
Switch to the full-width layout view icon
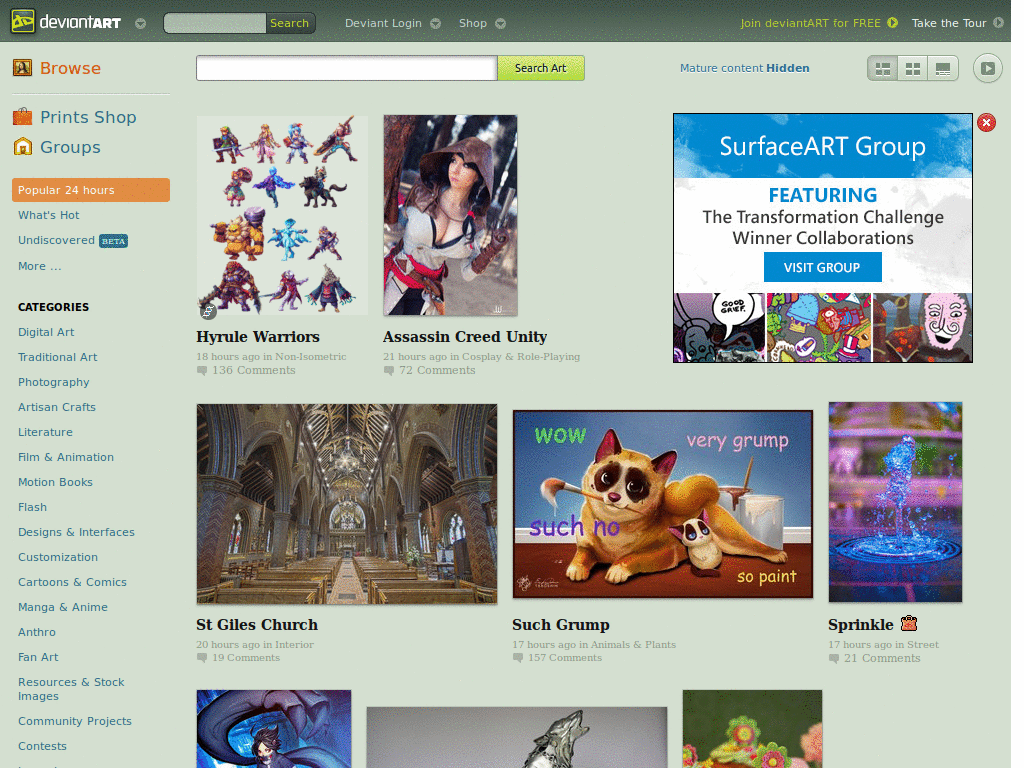(943, 69)
